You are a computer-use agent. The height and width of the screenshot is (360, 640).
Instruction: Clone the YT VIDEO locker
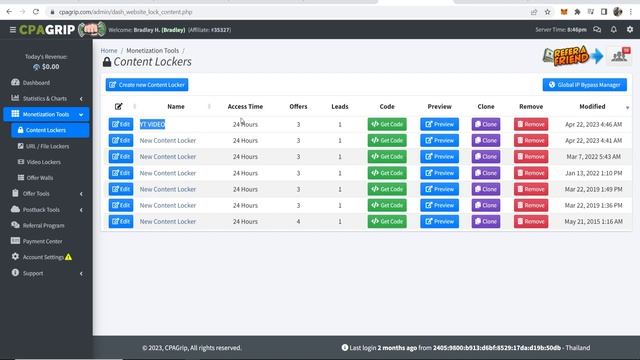pos(486,124)
